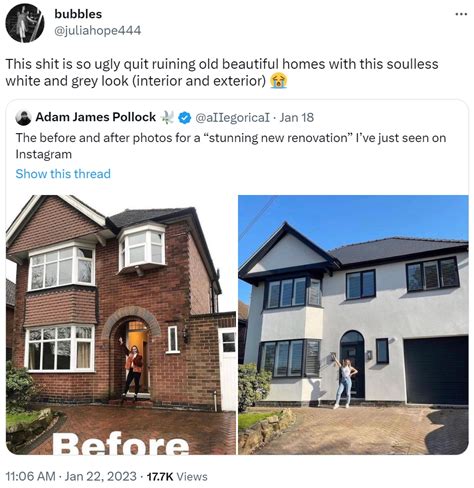Click the quoted tweet text about renovation
The height and width of the screenshot is (488, 474).
231,146
